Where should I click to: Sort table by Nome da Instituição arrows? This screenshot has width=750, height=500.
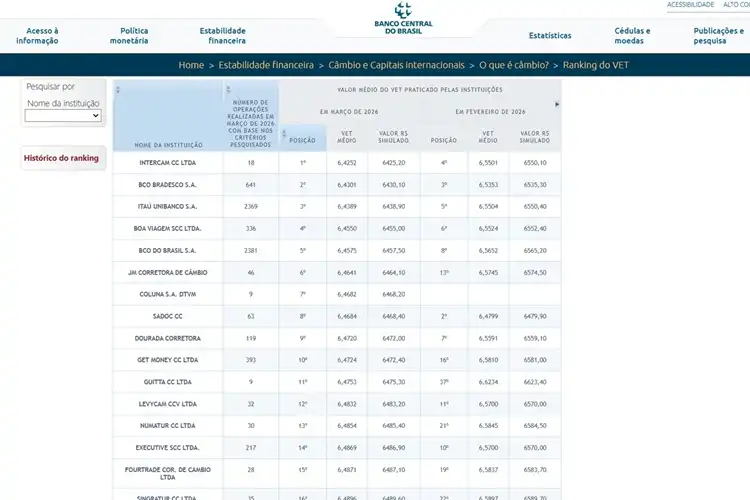pos(118,89)
